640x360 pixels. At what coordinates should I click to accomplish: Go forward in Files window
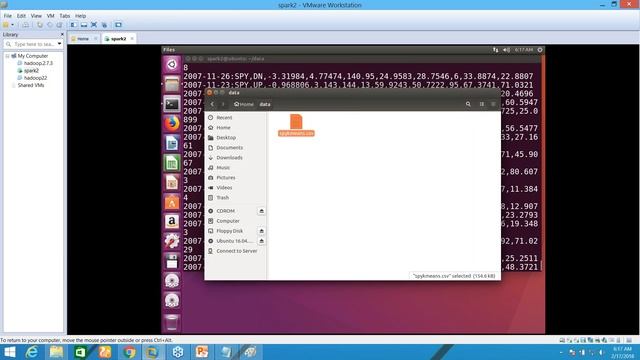(x=223, y=104)
